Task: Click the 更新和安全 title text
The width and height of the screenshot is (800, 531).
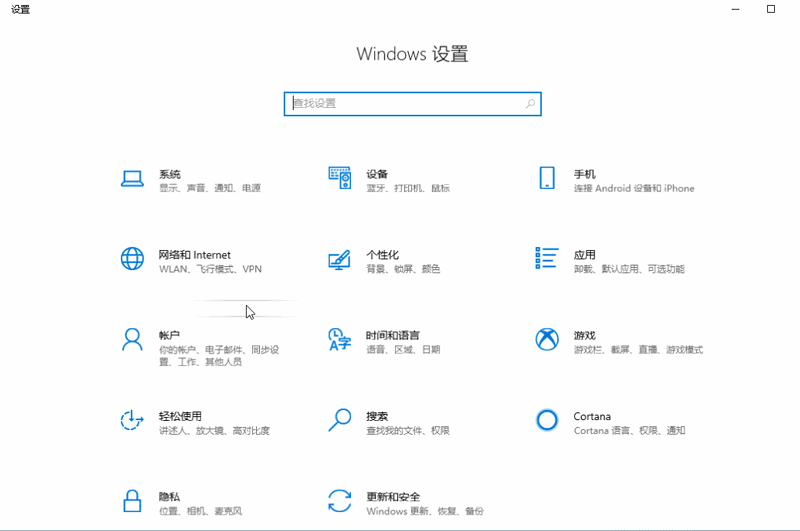Action: (x=393, y=497)
